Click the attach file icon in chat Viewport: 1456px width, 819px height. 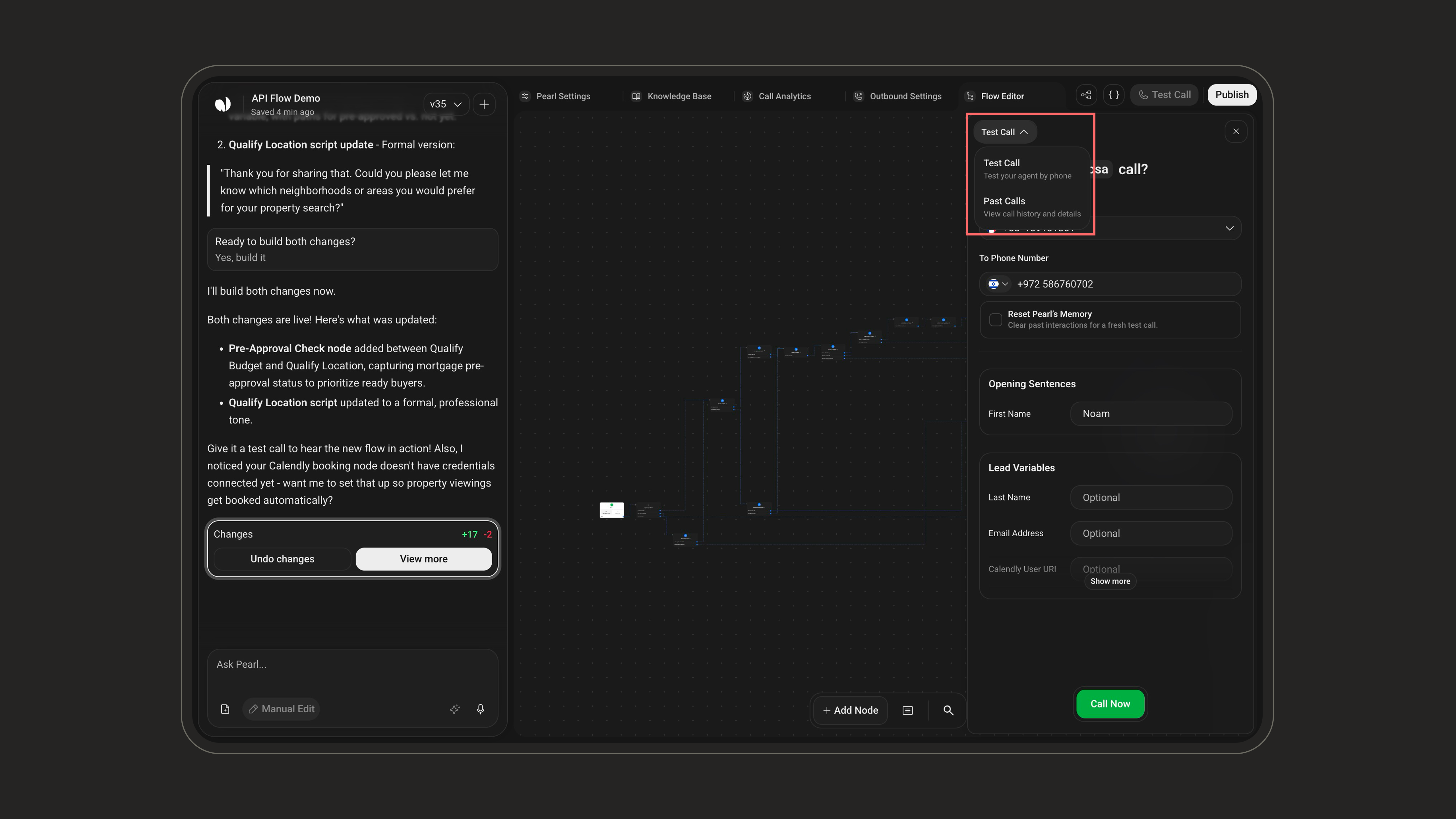[x=225, y=709]
